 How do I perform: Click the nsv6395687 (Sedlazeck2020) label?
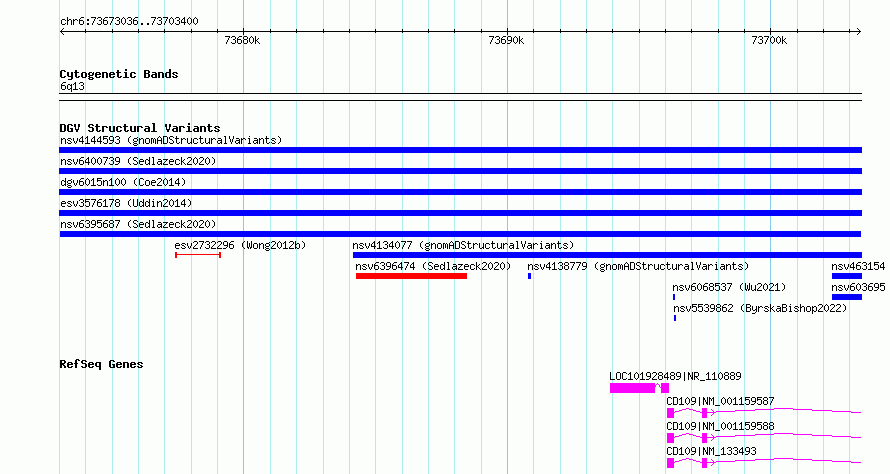tap(138, 224)
